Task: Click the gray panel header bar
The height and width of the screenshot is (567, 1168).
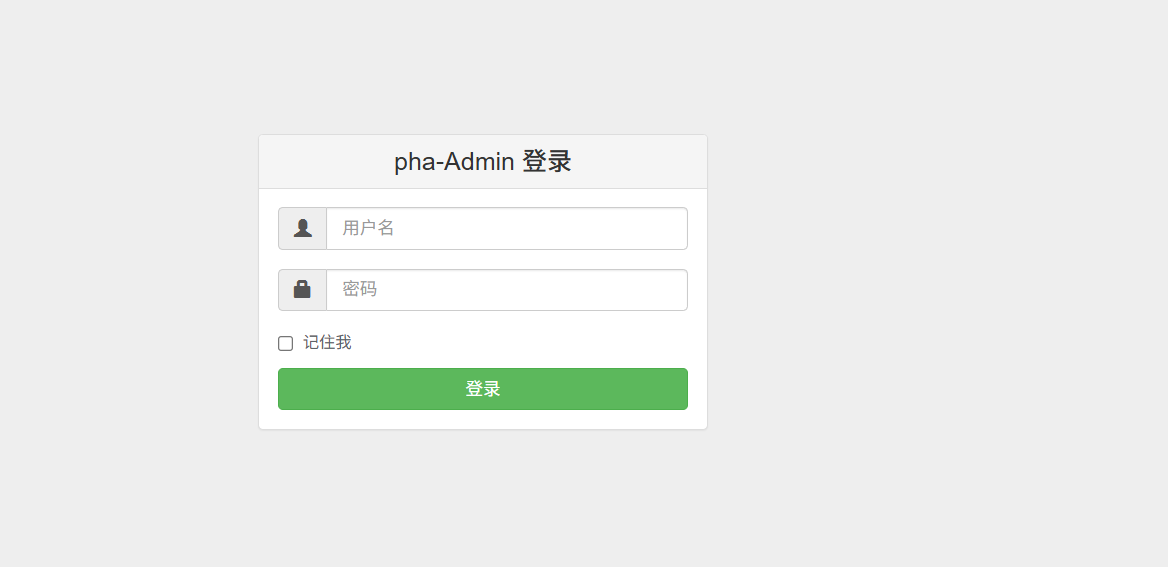Action: pyautogui.click(x=483, y=162)
